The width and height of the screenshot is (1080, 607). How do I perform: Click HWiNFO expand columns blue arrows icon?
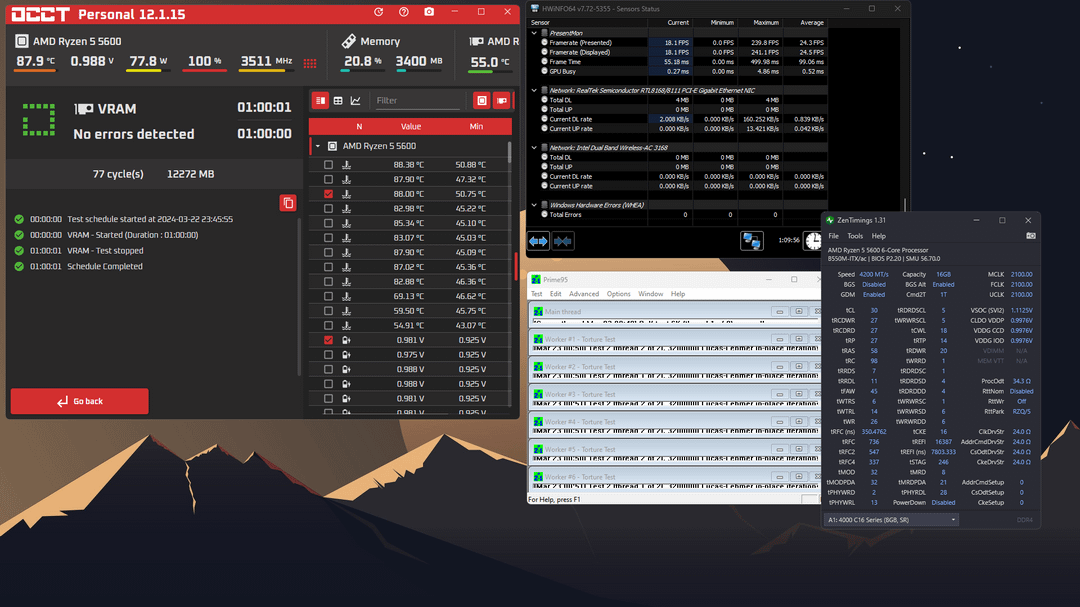538,241
